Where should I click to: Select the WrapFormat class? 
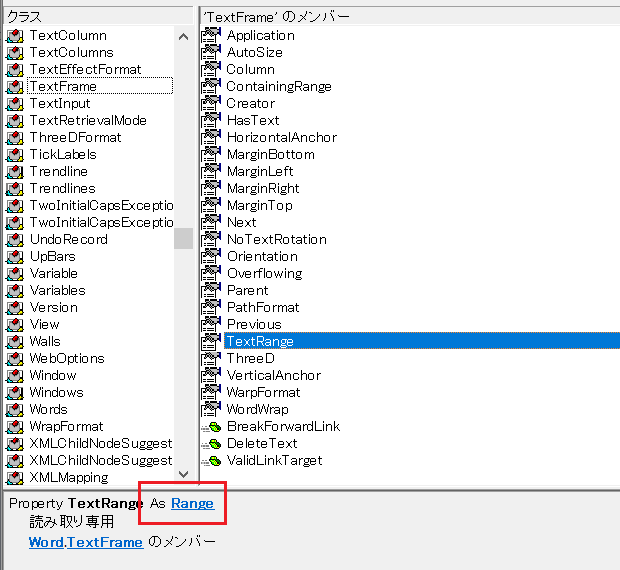[66, 427]
